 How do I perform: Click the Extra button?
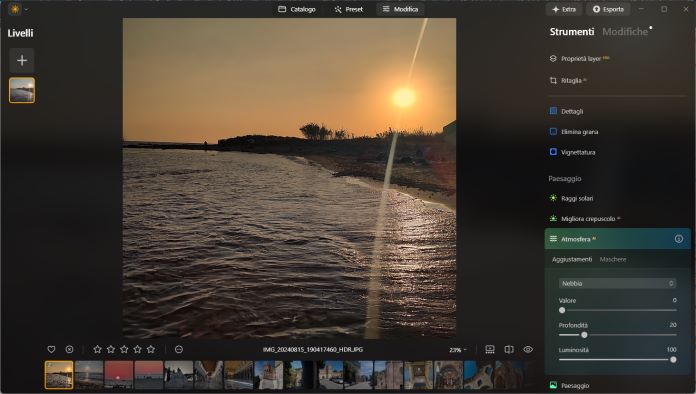click(564, 9)
